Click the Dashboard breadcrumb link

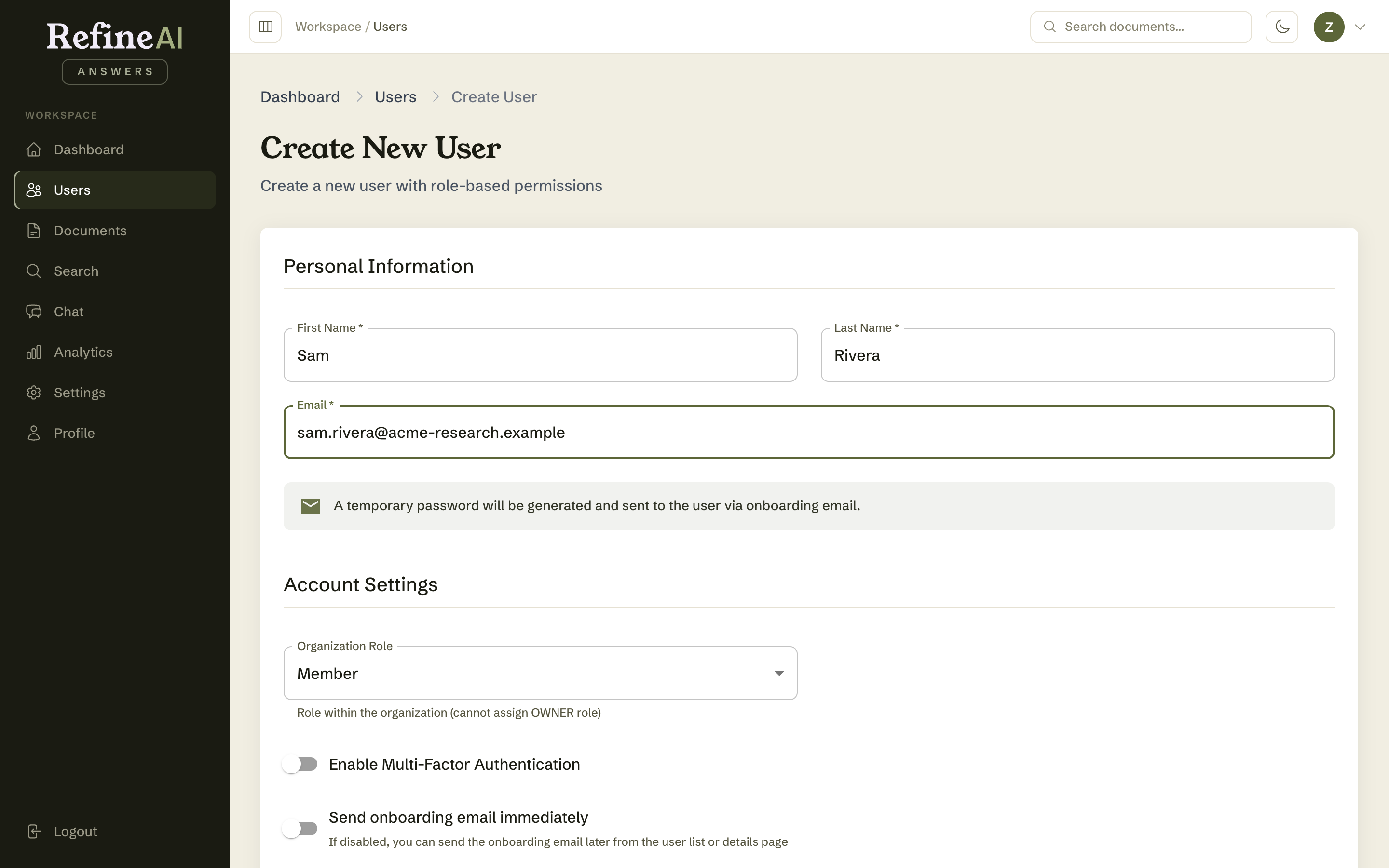click(x=300, y=97)
